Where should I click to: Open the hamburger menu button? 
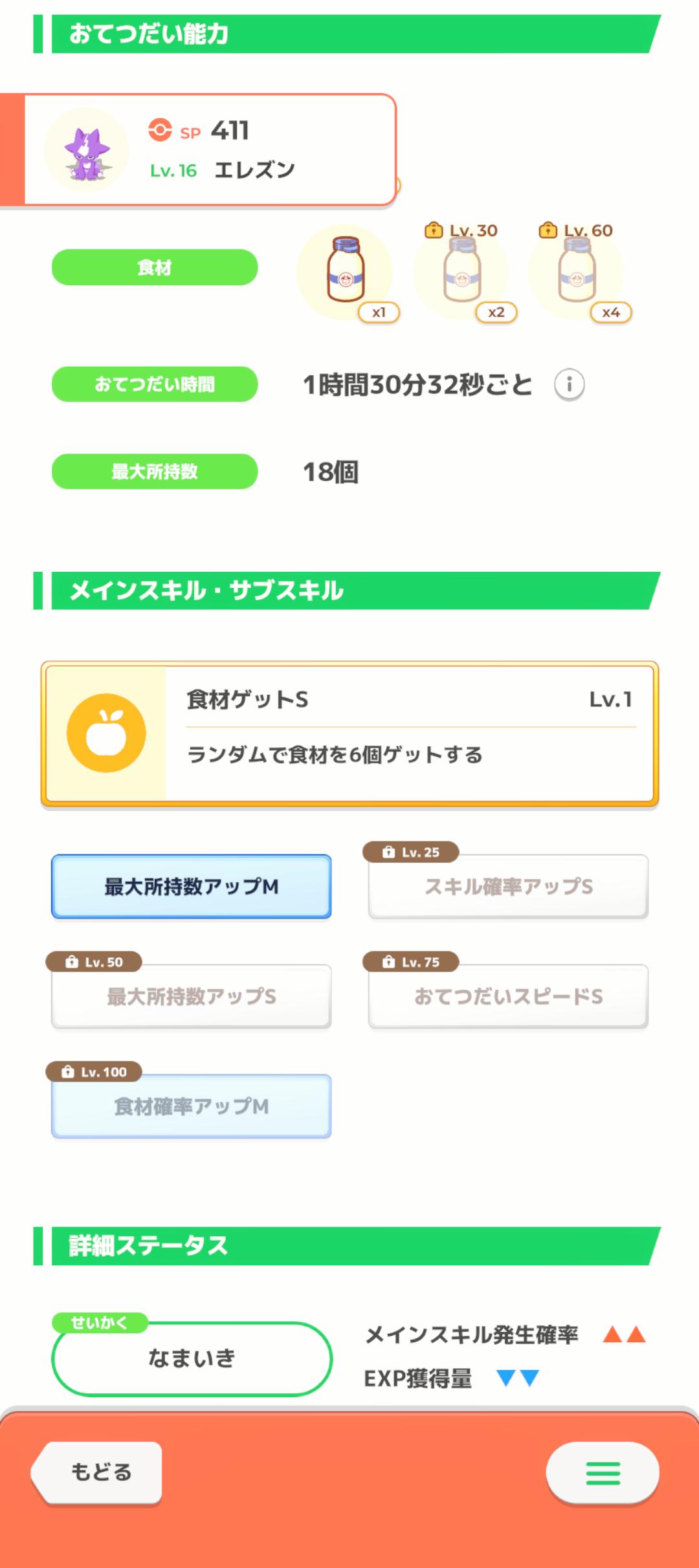click(x=603, y=1473)
